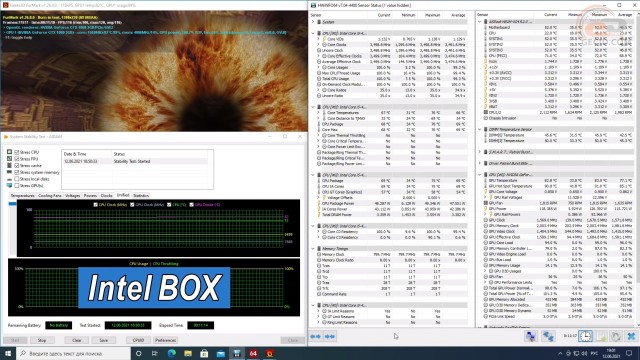The width and height of the screenshot is (640, 360).
Task: Reset HWiNFO elapsed clock icon
Action: point(585,336)
